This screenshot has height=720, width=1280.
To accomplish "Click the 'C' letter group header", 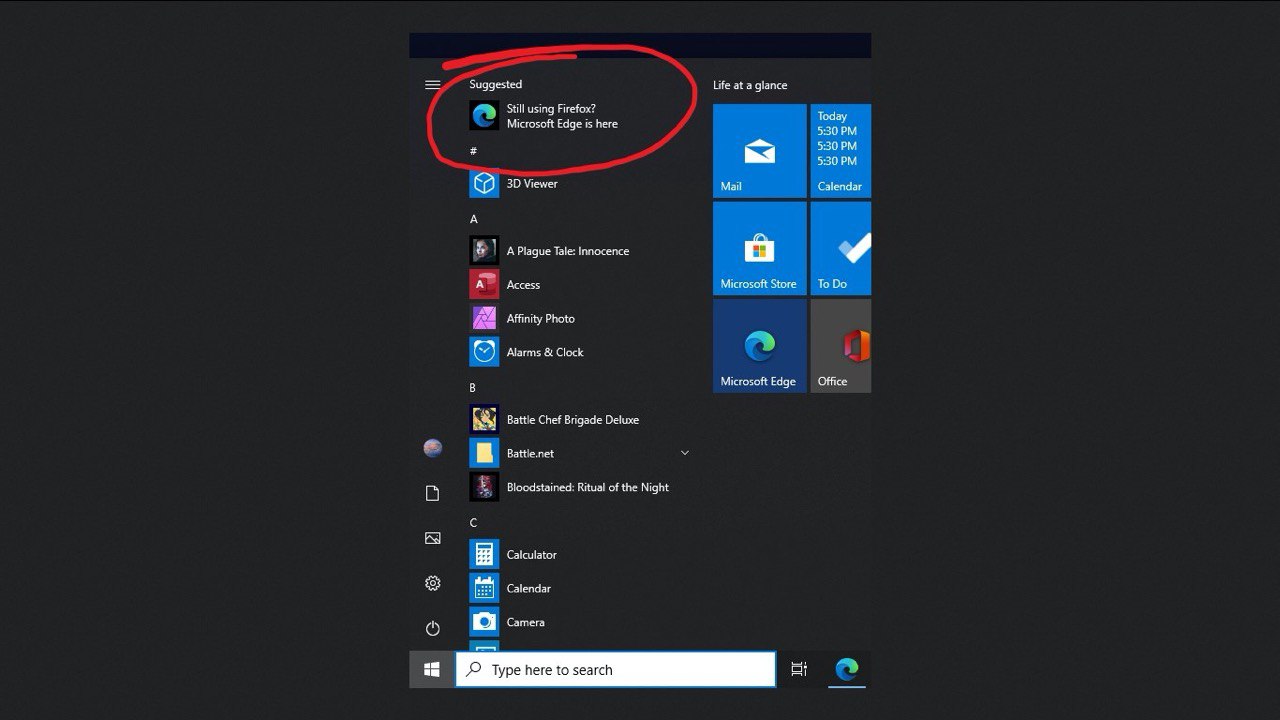I will click(x=473, y=522).
